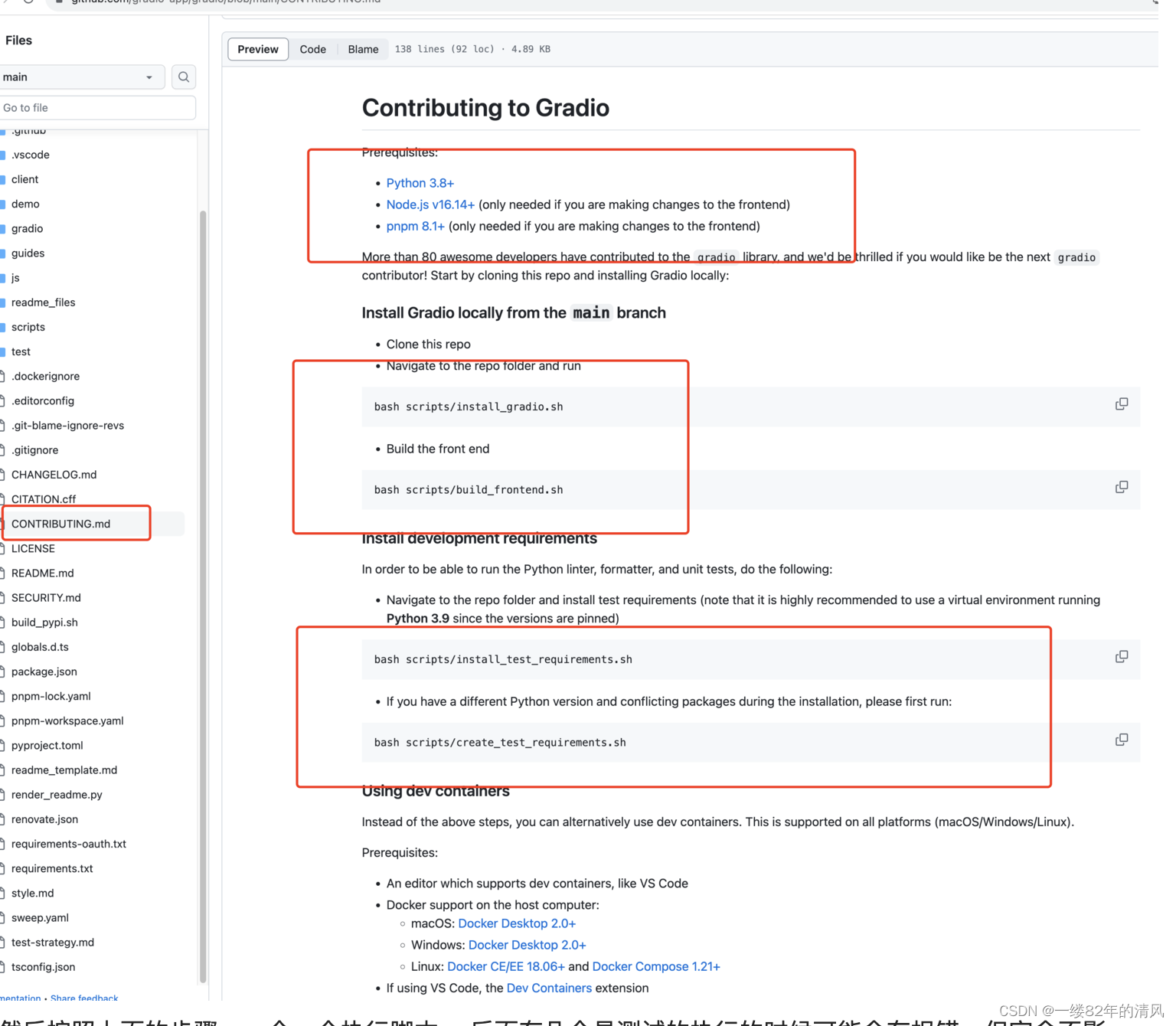
Task: Expand the .vscode folder
Action: [x=31, y=155]
